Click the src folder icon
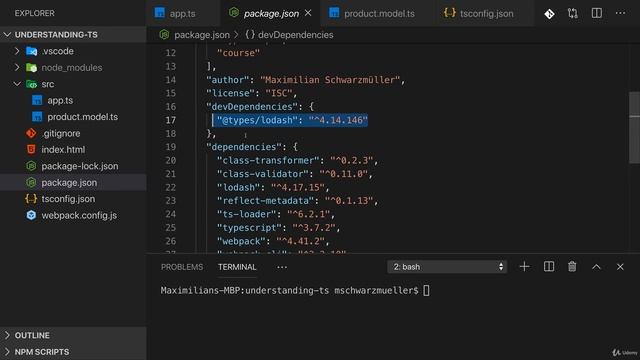The height and width of the screenshot is (360, 640). tap(31, 84)
